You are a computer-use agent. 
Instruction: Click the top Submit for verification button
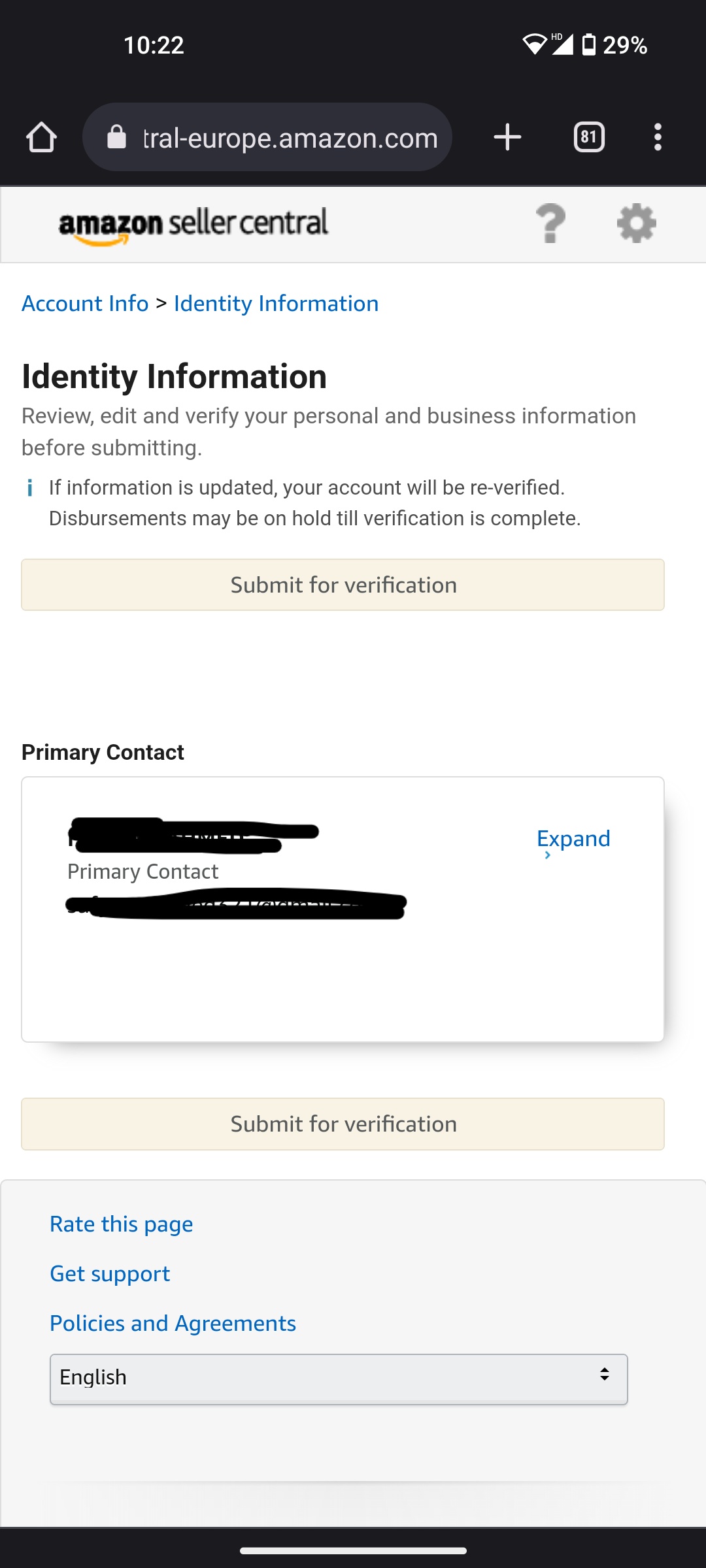tap(343, 585)
